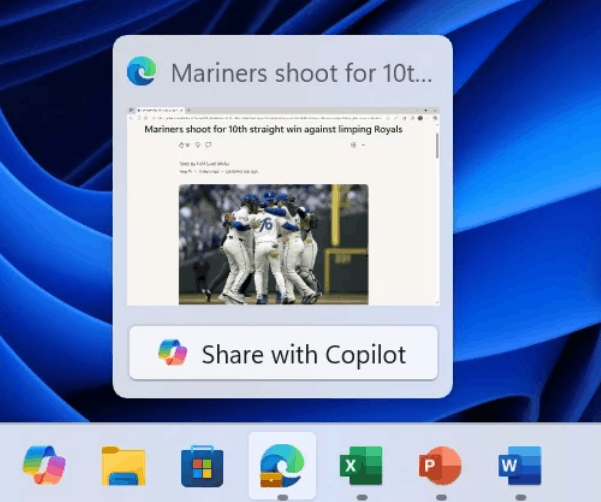Open Excel from the taskbar
The image size is (601, 502).
pos(361,466)
